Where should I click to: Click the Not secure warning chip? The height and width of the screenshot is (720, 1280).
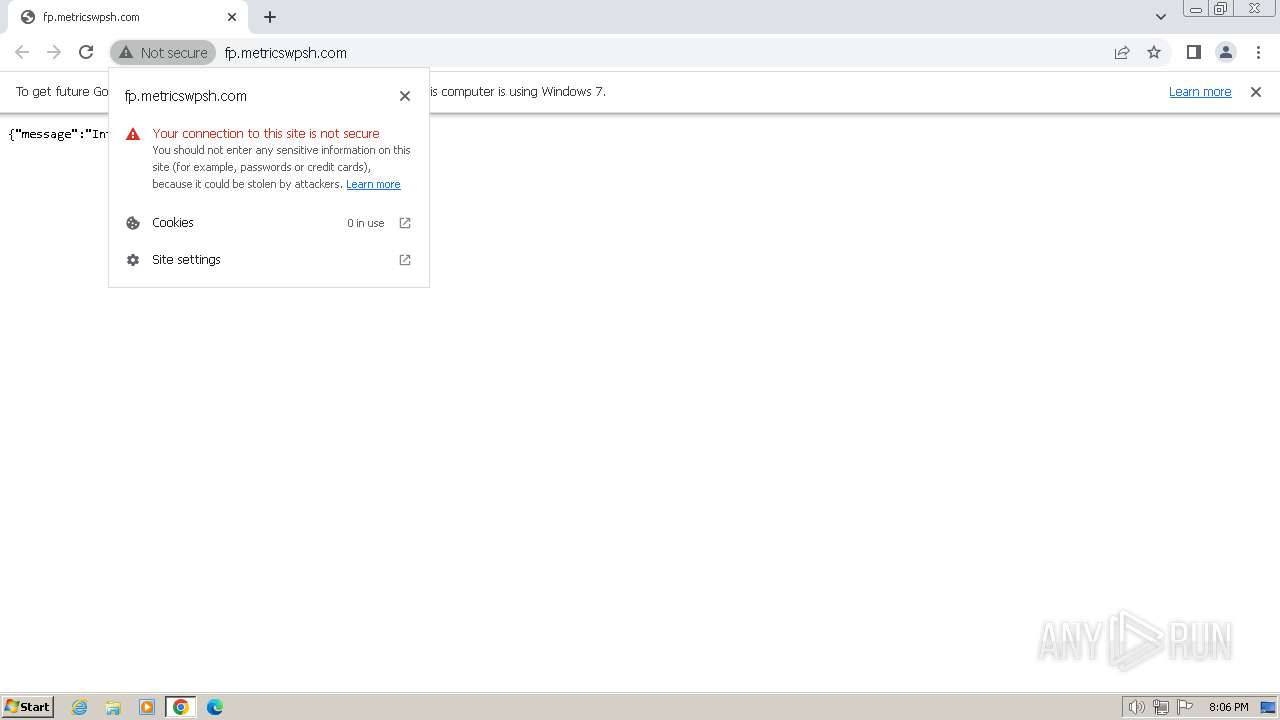coord(163,52)
